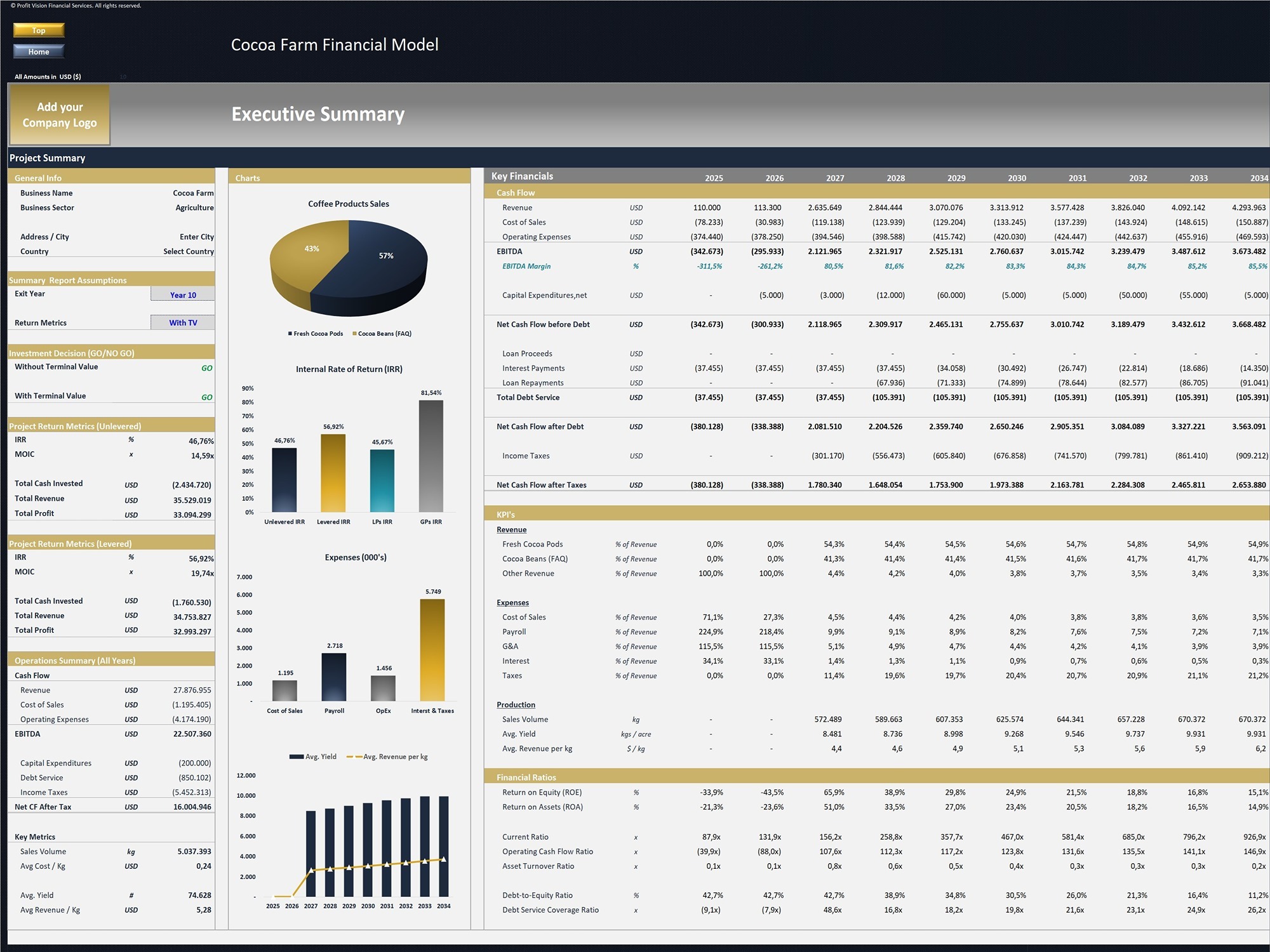
Task: Click the Key Financials section header
Action: [522, 176]
